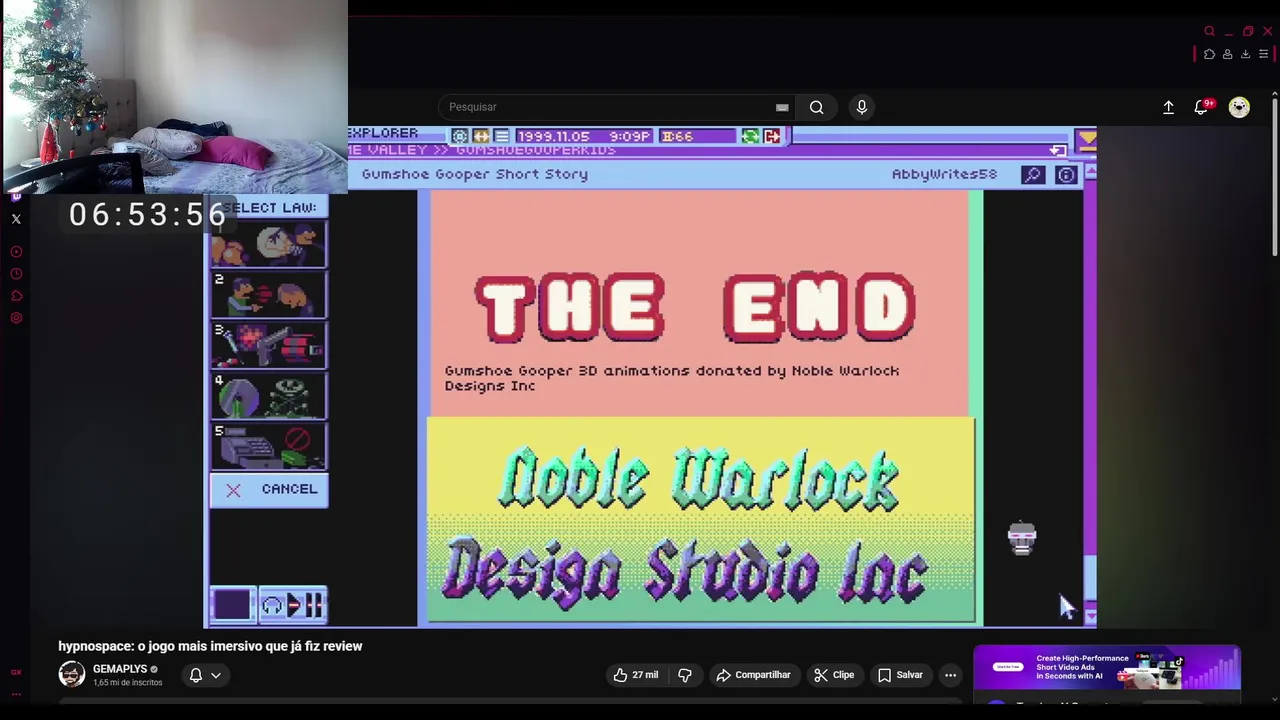Image resolution: width=1280 pixels, height=720 pixels.
Task: Select law 1 violence illustration
Action: click(x=268, y=244)
